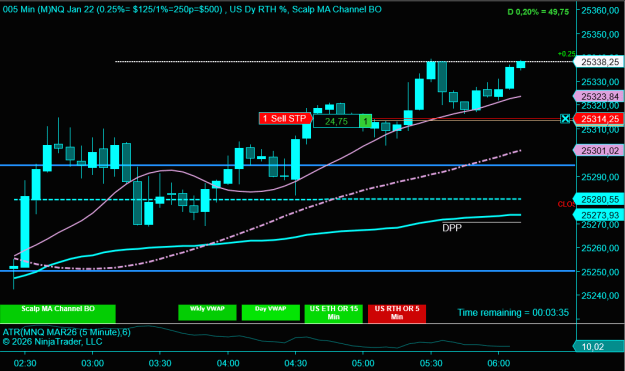Viewport: 625px width, 371px height.
Task: Click the '© 2026 NinjaTrader, LLC' copyright text
Action: [x=52, y=342]
